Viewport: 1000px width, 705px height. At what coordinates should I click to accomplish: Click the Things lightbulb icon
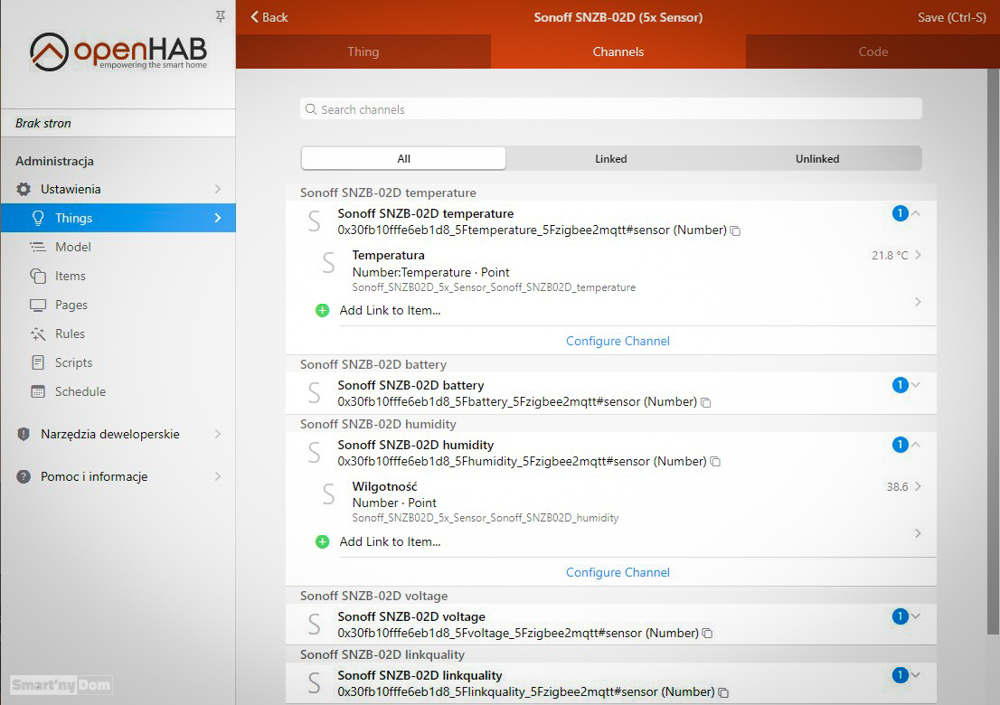pyautogui.click(x=38, y=218)
